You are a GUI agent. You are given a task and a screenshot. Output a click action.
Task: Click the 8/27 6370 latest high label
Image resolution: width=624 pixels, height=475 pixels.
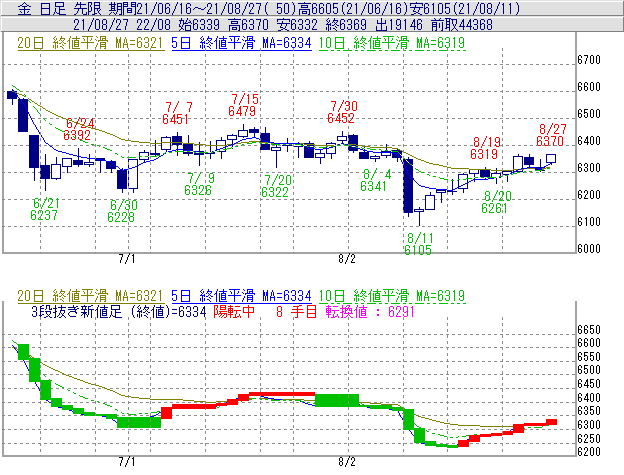pyautogui.click(x=551, y=135)
